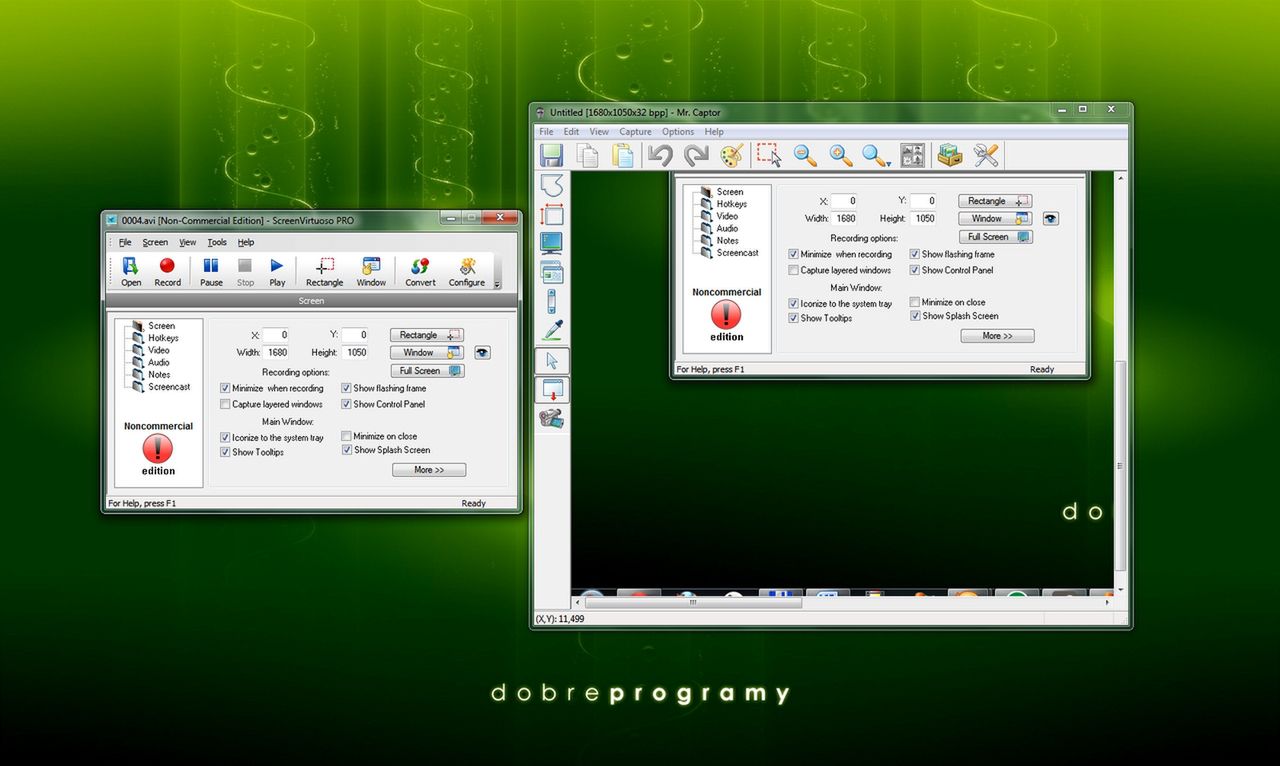Open the Capture menu in Mr. Captor
This screenshot has width=1280, height=766.
tap(635, 131)
